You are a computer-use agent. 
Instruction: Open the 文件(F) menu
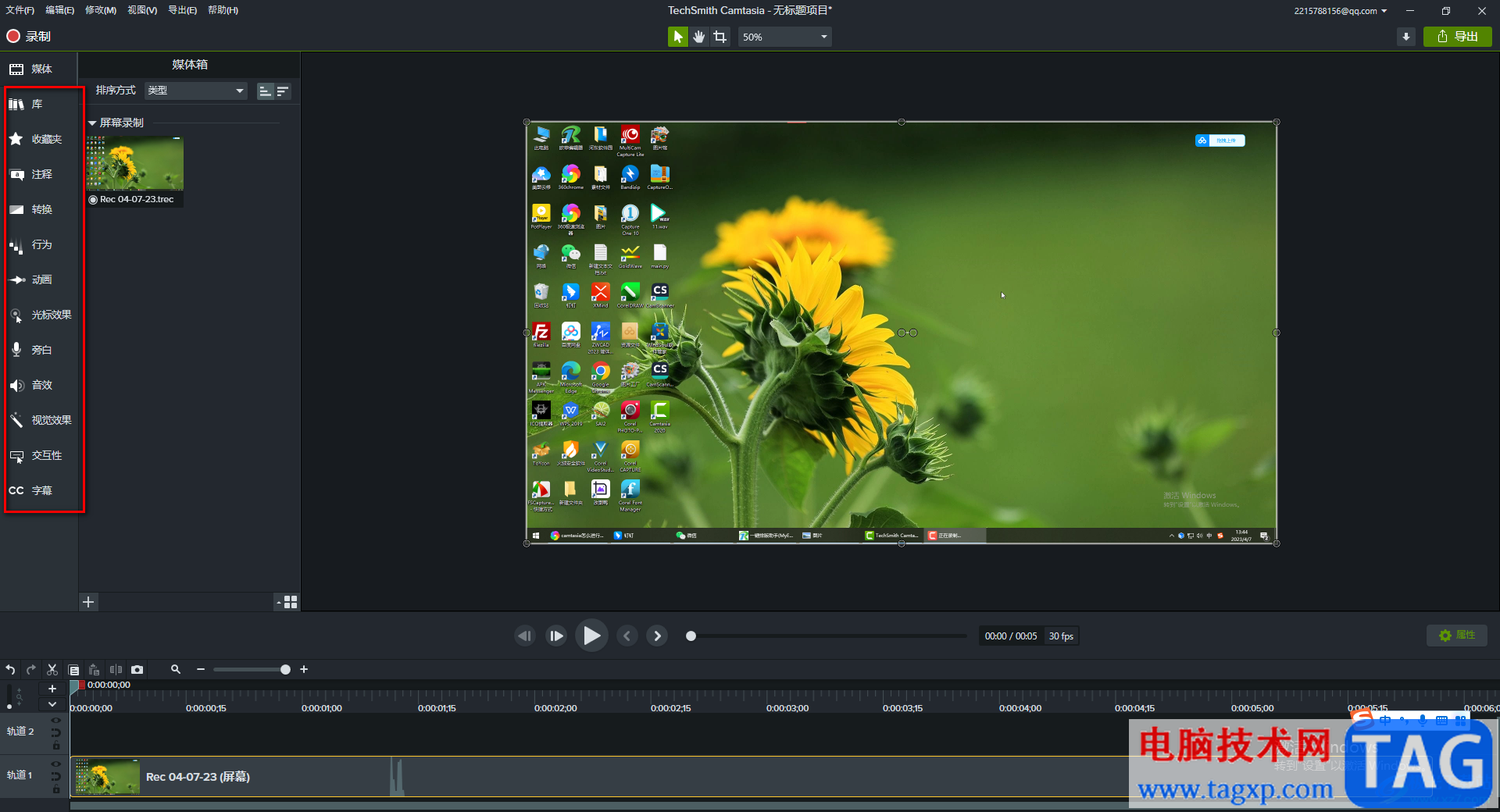tap(20, 10)
